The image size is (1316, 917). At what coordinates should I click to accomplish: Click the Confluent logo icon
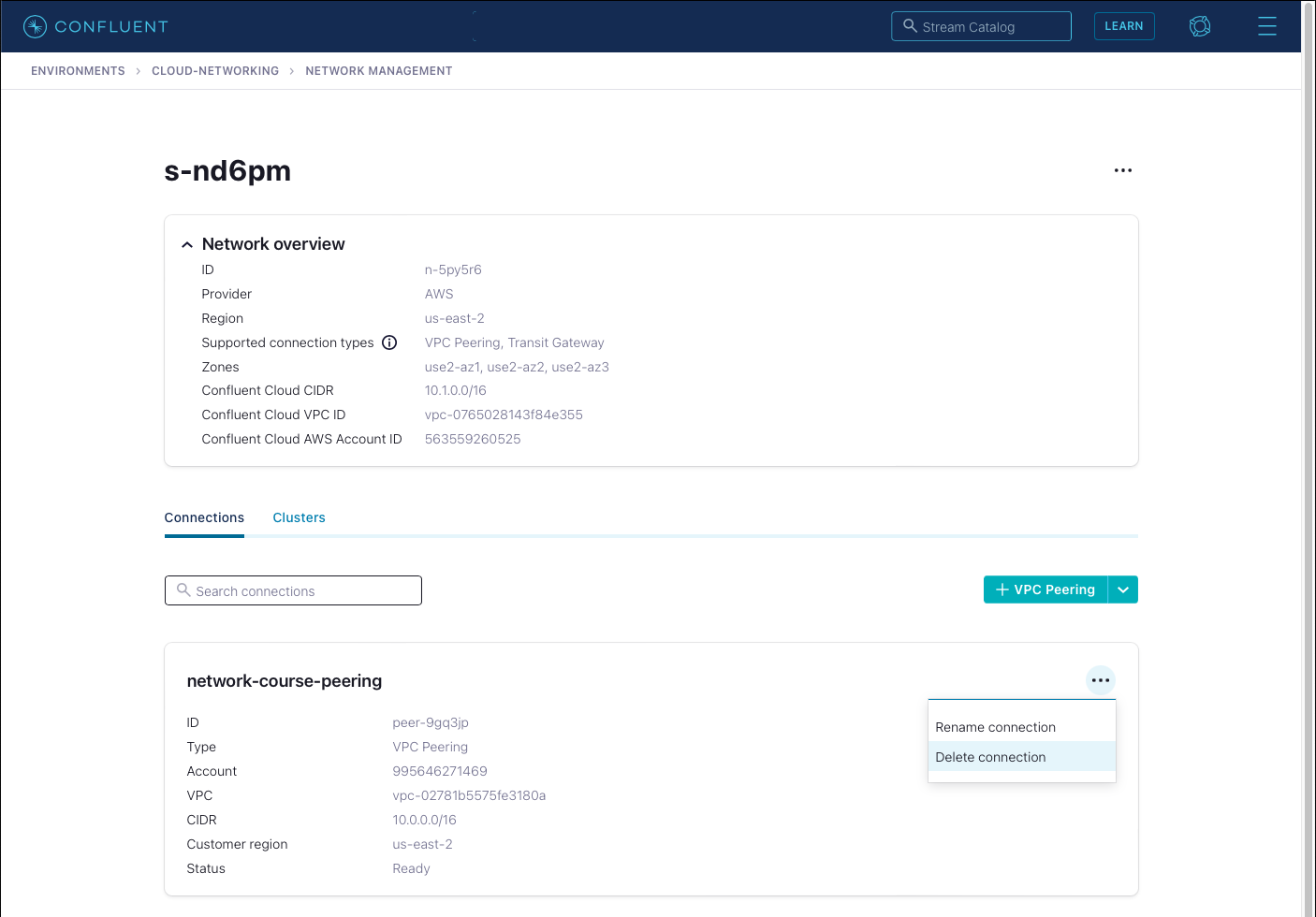pyautogui.click(x=35, y=26)
